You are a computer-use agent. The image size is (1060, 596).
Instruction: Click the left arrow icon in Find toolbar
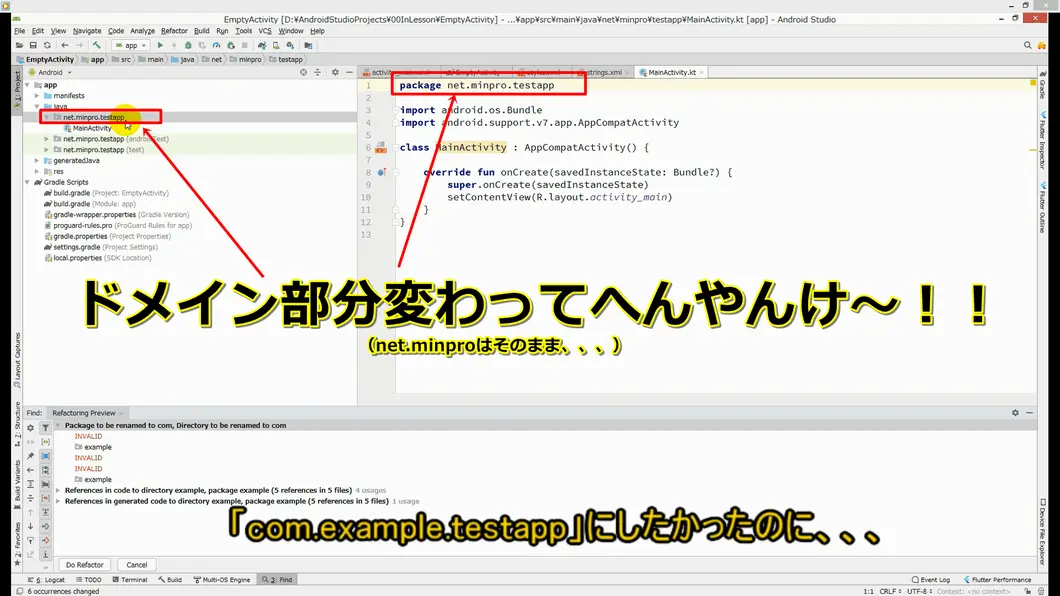[x=30, y=470]
